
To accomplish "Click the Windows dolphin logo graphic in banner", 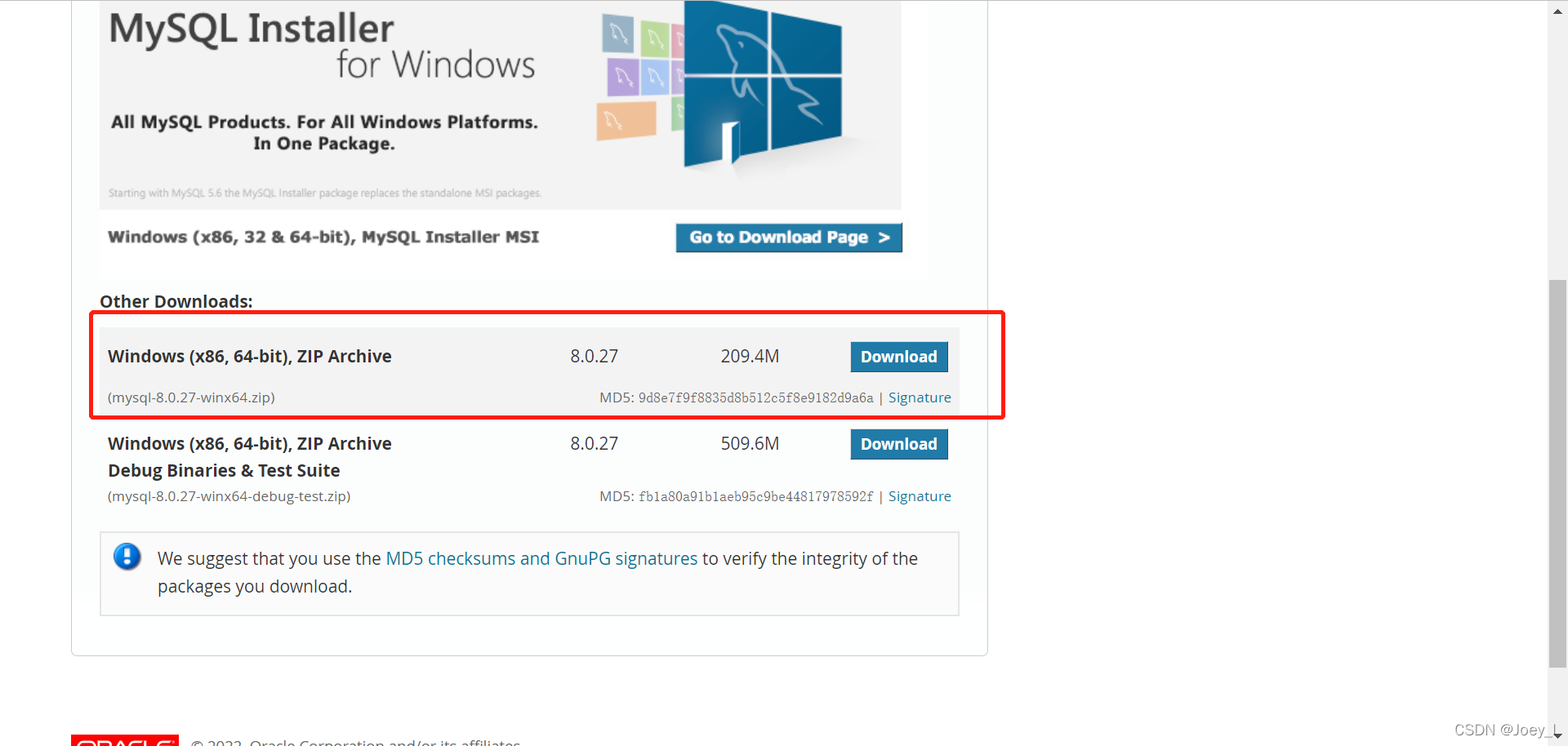I will (762, 86).
